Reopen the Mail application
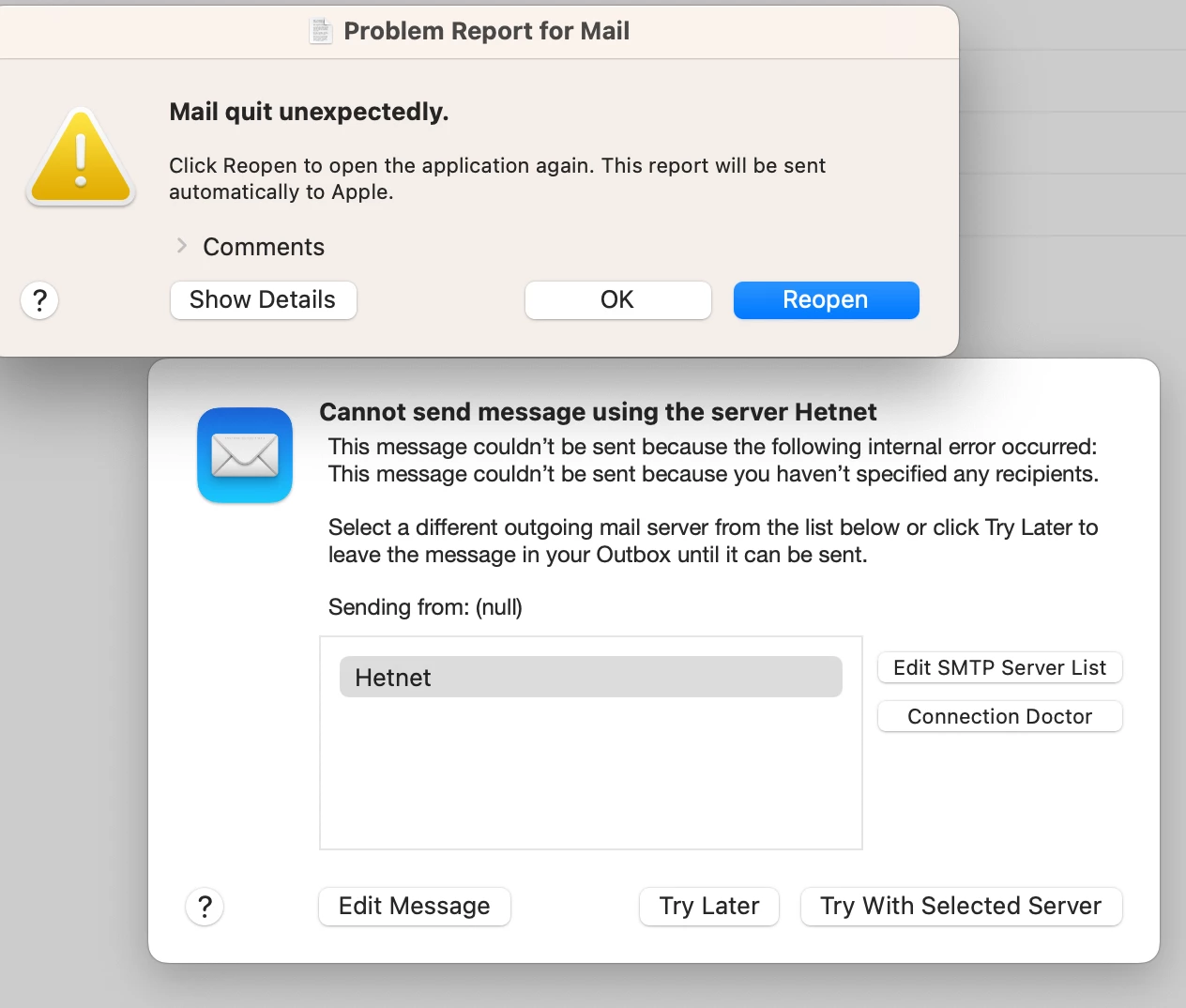This screenshot has height=1008, width=1186. [826, 300]
